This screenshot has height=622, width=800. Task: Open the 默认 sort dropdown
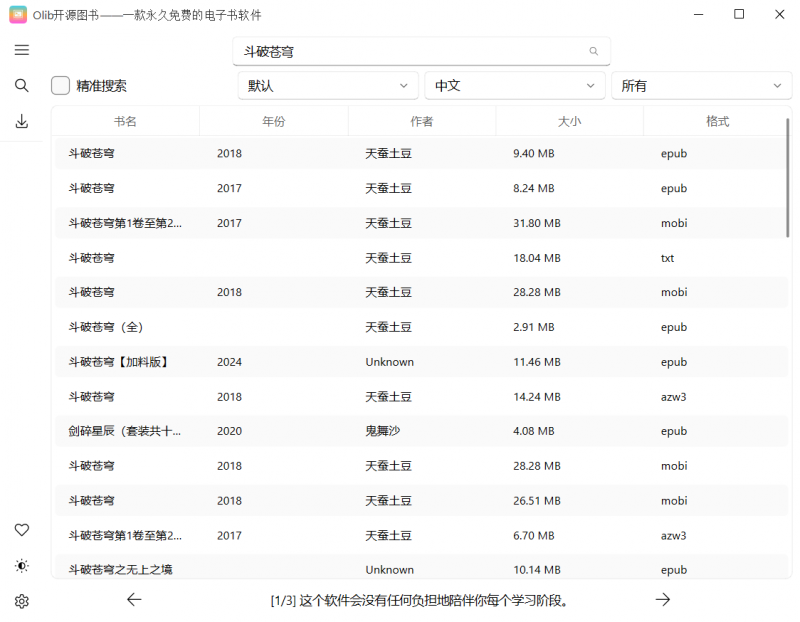click(327, 85)
